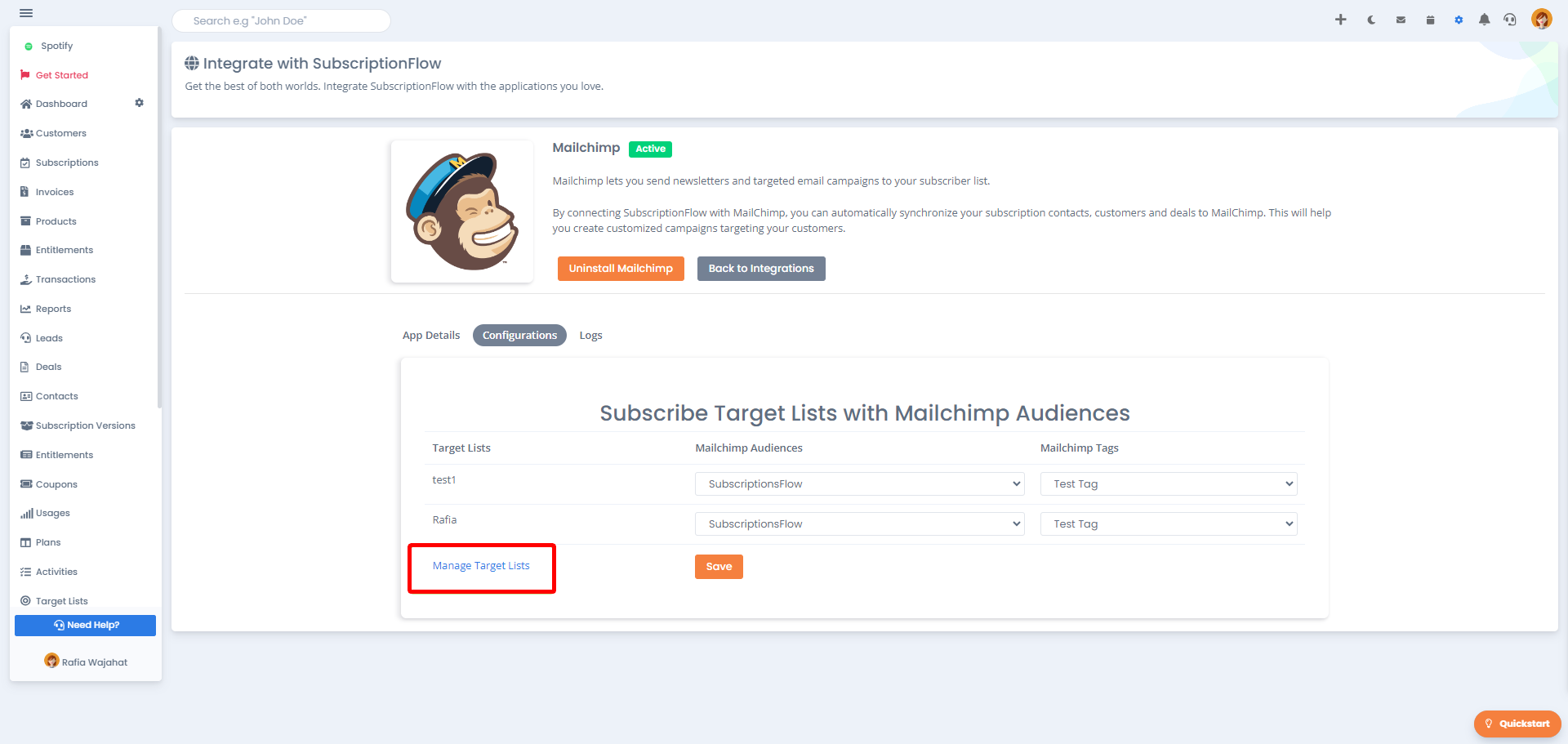Click the search input field
The width and height of the screenshot is (1568, 744).
281,20
